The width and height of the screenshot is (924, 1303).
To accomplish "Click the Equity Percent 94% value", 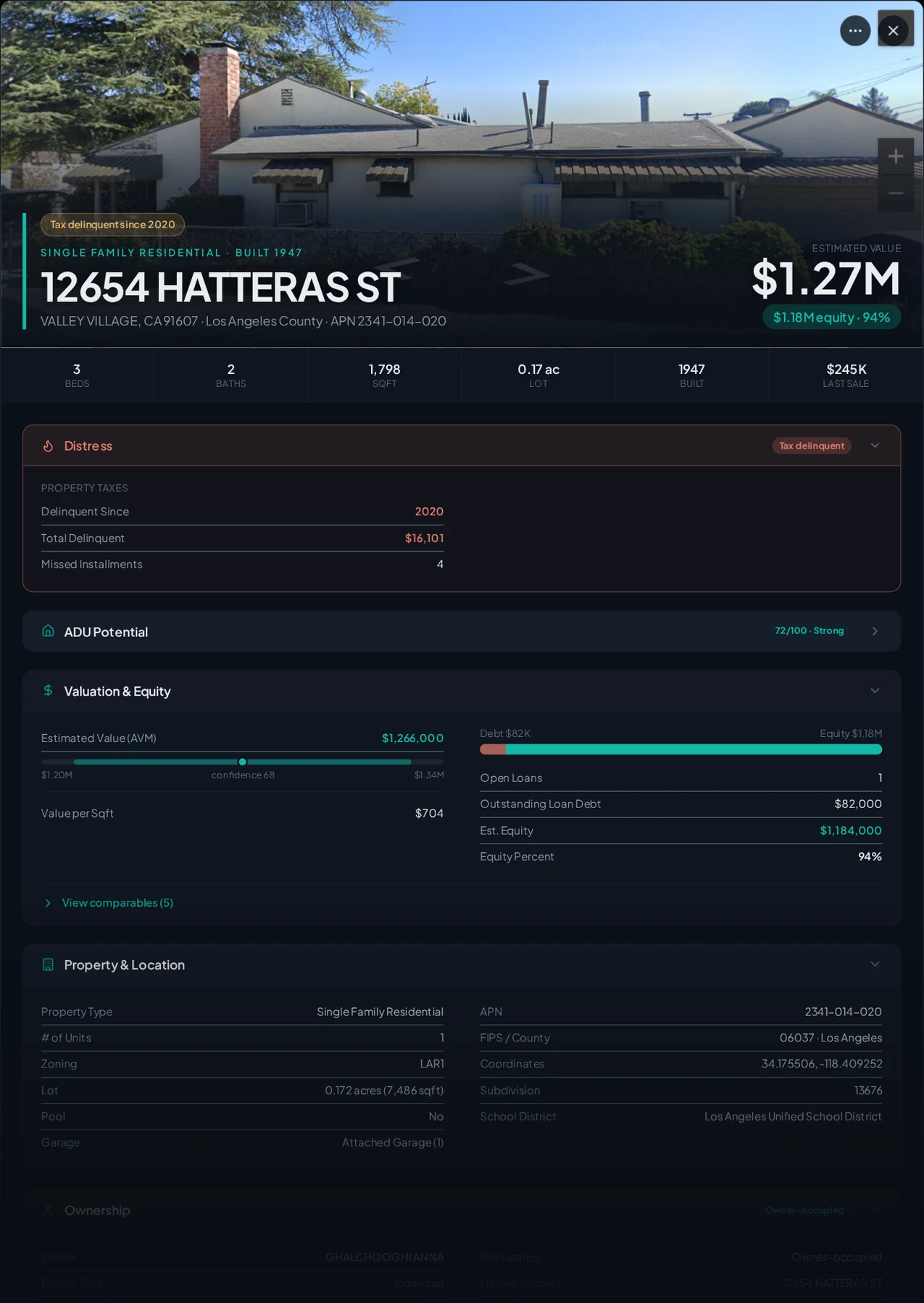I will coord(870,857).
